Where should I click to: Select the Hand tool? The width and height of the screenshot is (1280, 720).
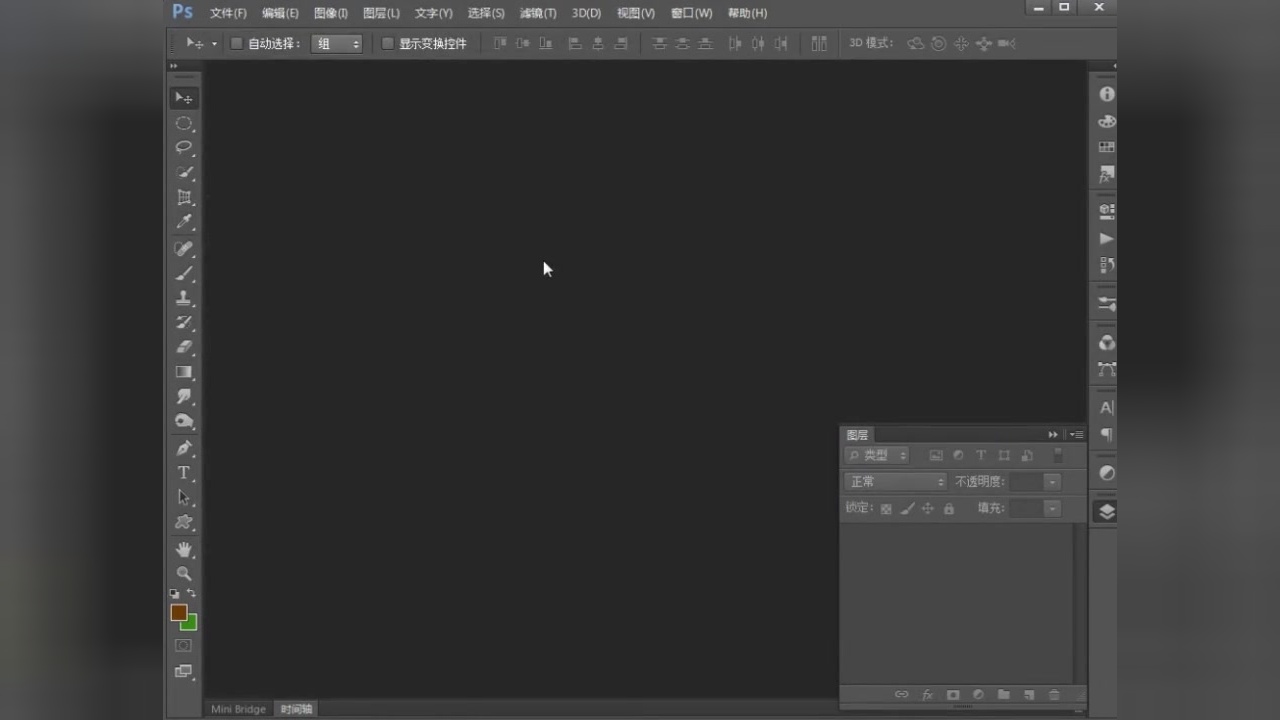[x=184, y=549]
